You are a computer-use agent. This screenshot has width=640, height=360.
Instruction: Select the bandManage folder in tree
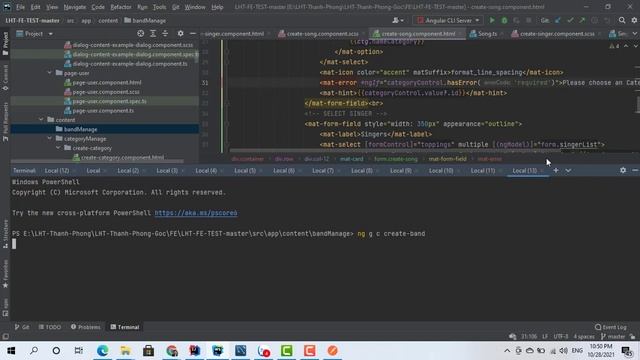tap(80, 129)
